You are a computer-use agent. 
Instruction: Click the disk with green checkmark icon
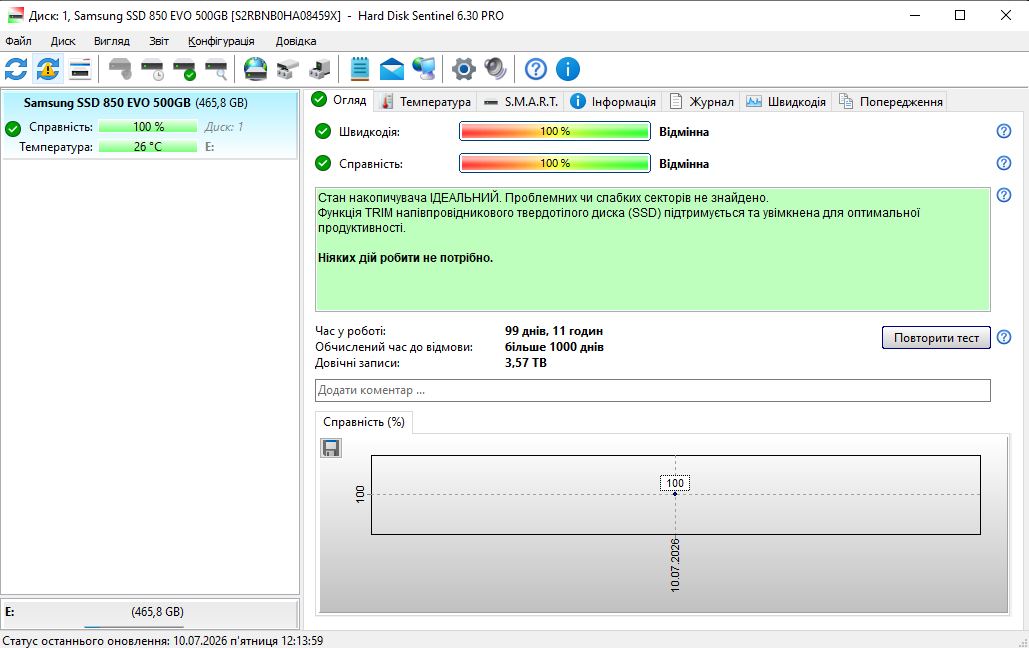tap(184, 69)
